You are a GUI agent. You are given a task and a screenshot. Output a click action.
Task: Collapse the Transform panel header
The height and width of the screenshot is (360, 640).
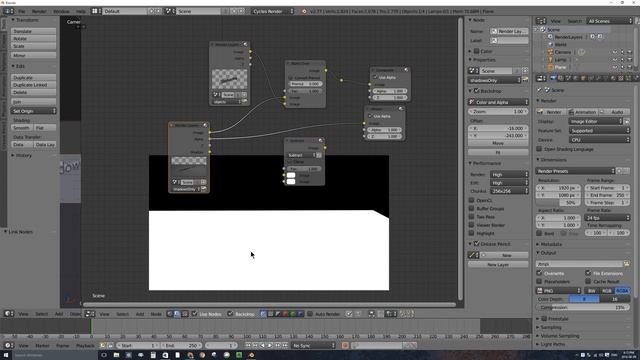click(x=26, y=20)
